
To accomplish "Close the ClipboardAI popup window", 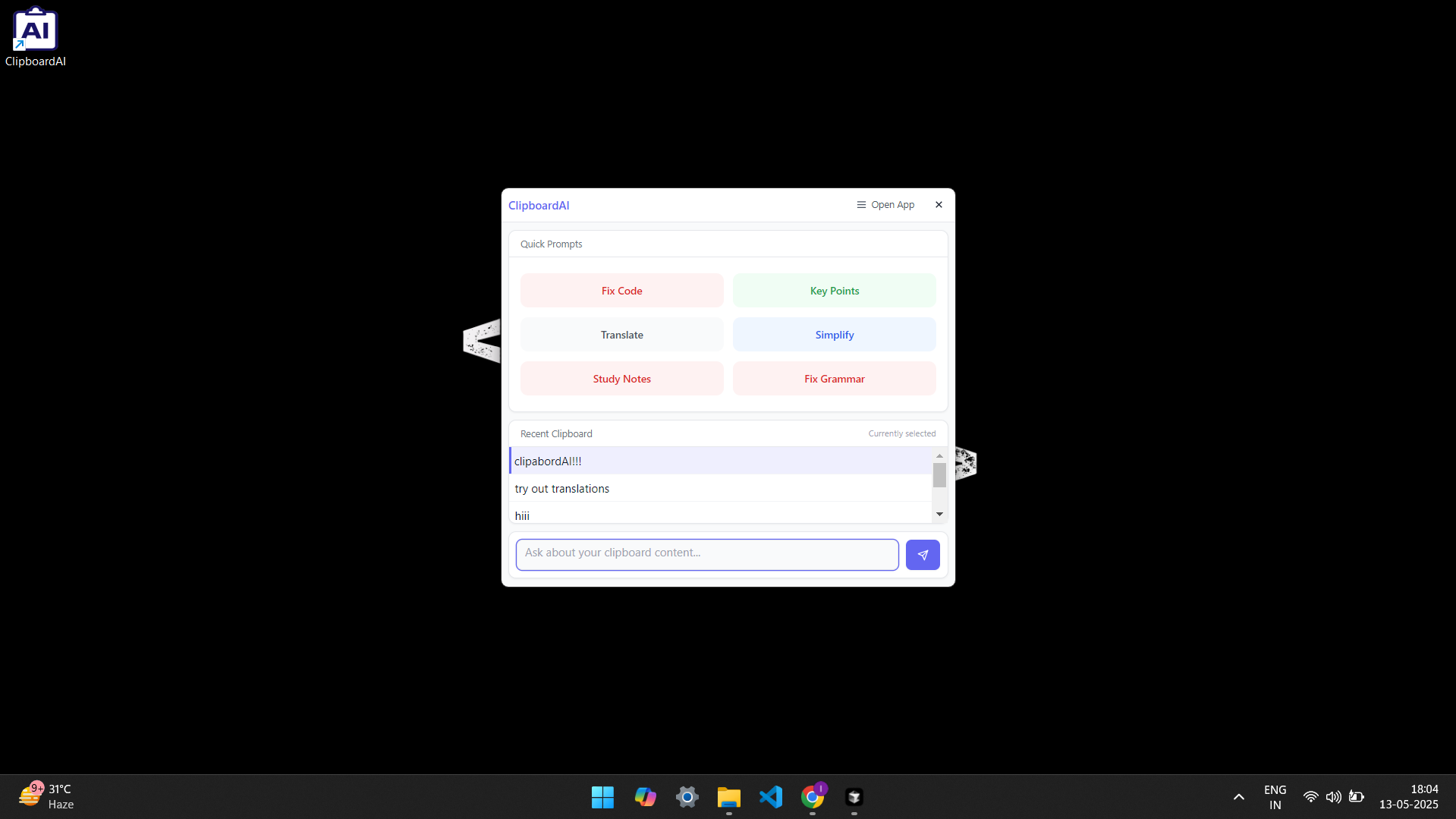I will pos(939,205).
